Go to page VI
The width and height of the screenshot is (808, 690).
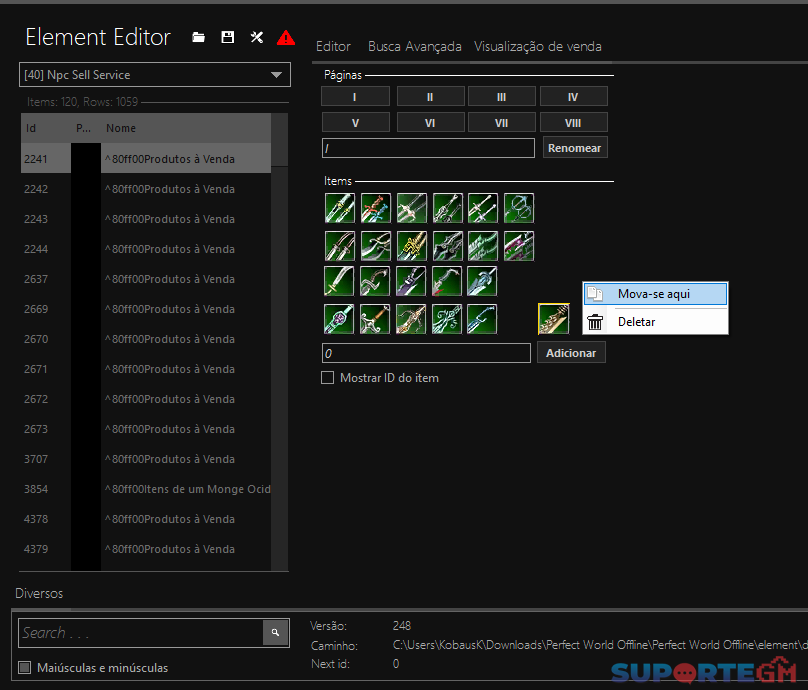[430, 123]
